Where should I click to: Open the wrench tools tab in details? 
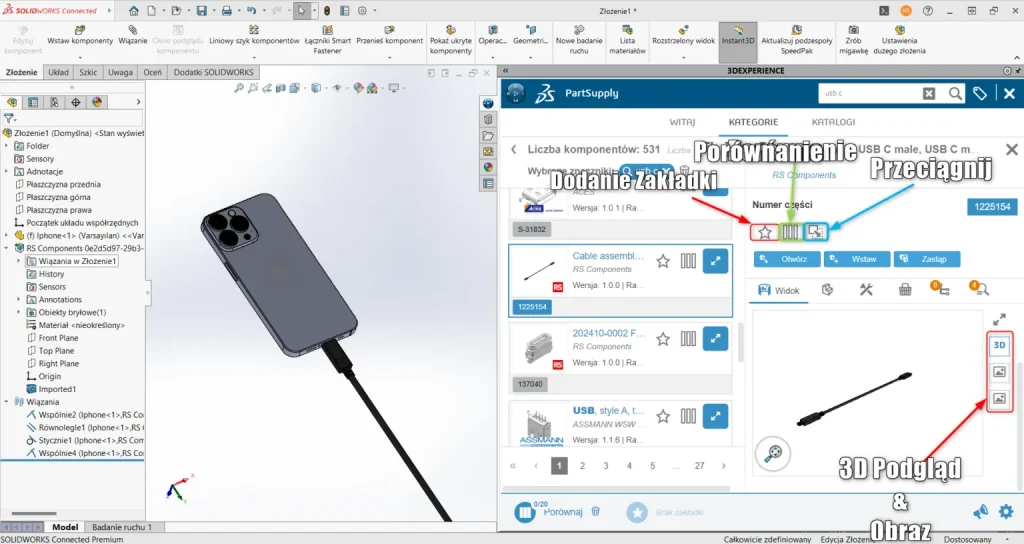point(866,289)
